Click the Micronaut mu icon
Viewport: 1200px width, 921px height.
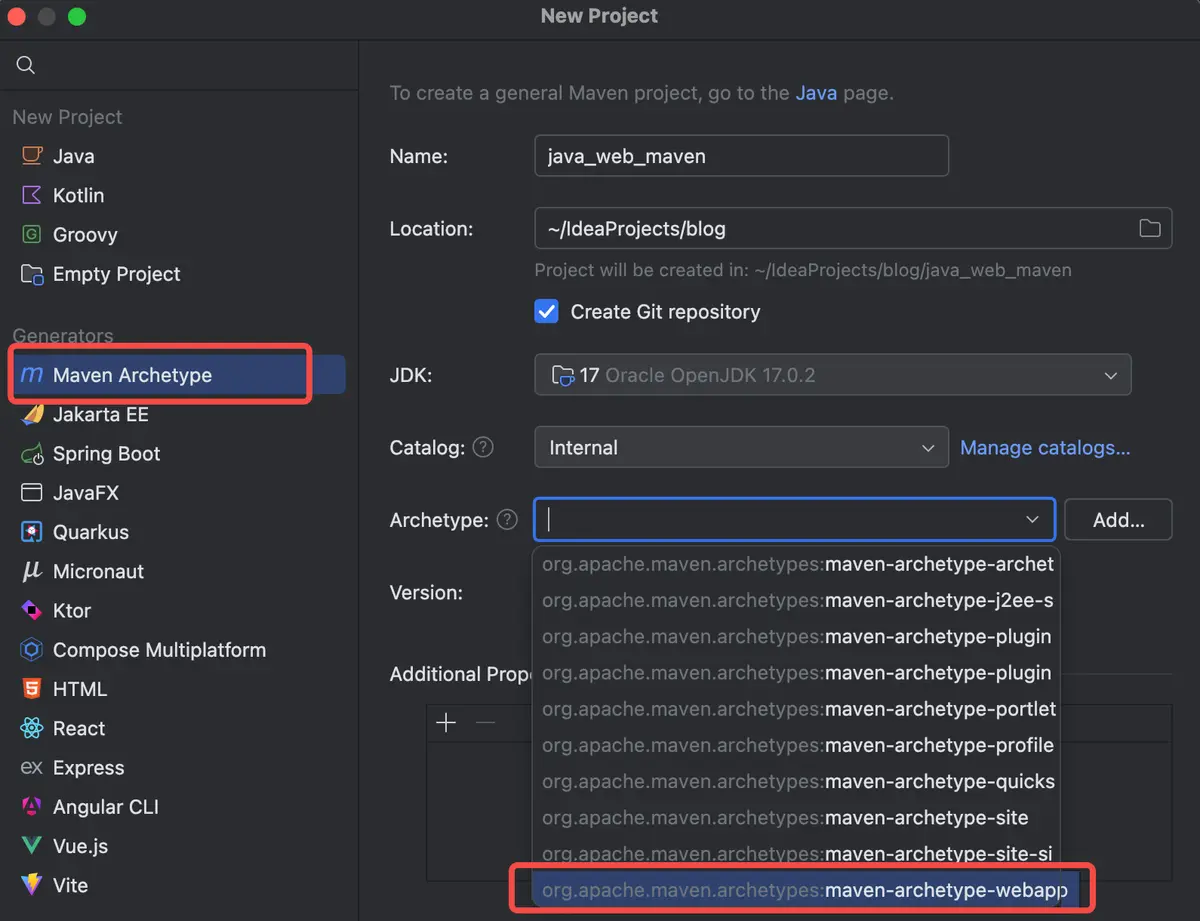32,571
